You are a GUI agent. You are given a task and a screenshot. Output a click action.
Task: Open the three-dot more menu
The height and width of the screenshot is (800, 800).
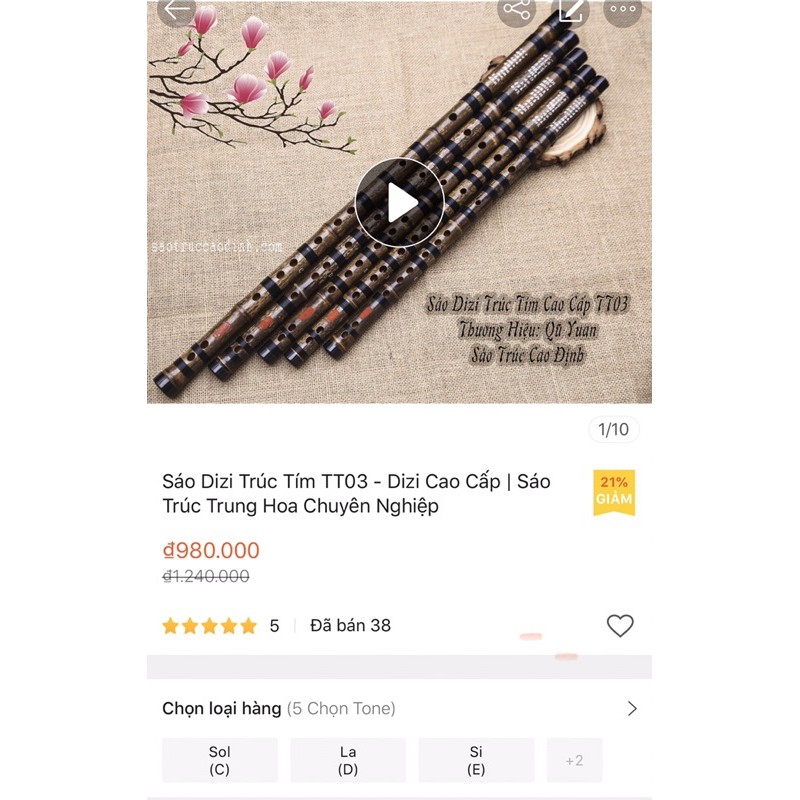pyautogui.click(x=622, y=10)
